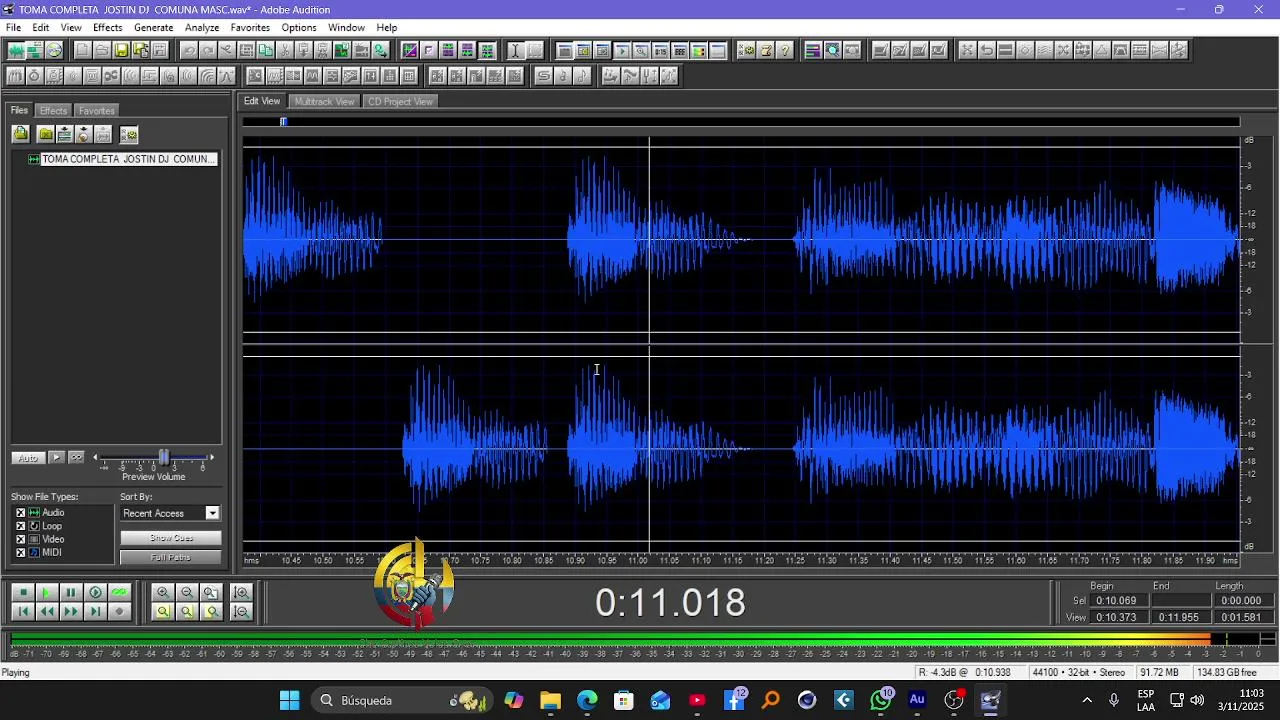Click the Record transport button
Screen dimensions: 1280x720
tap(119, 611)
